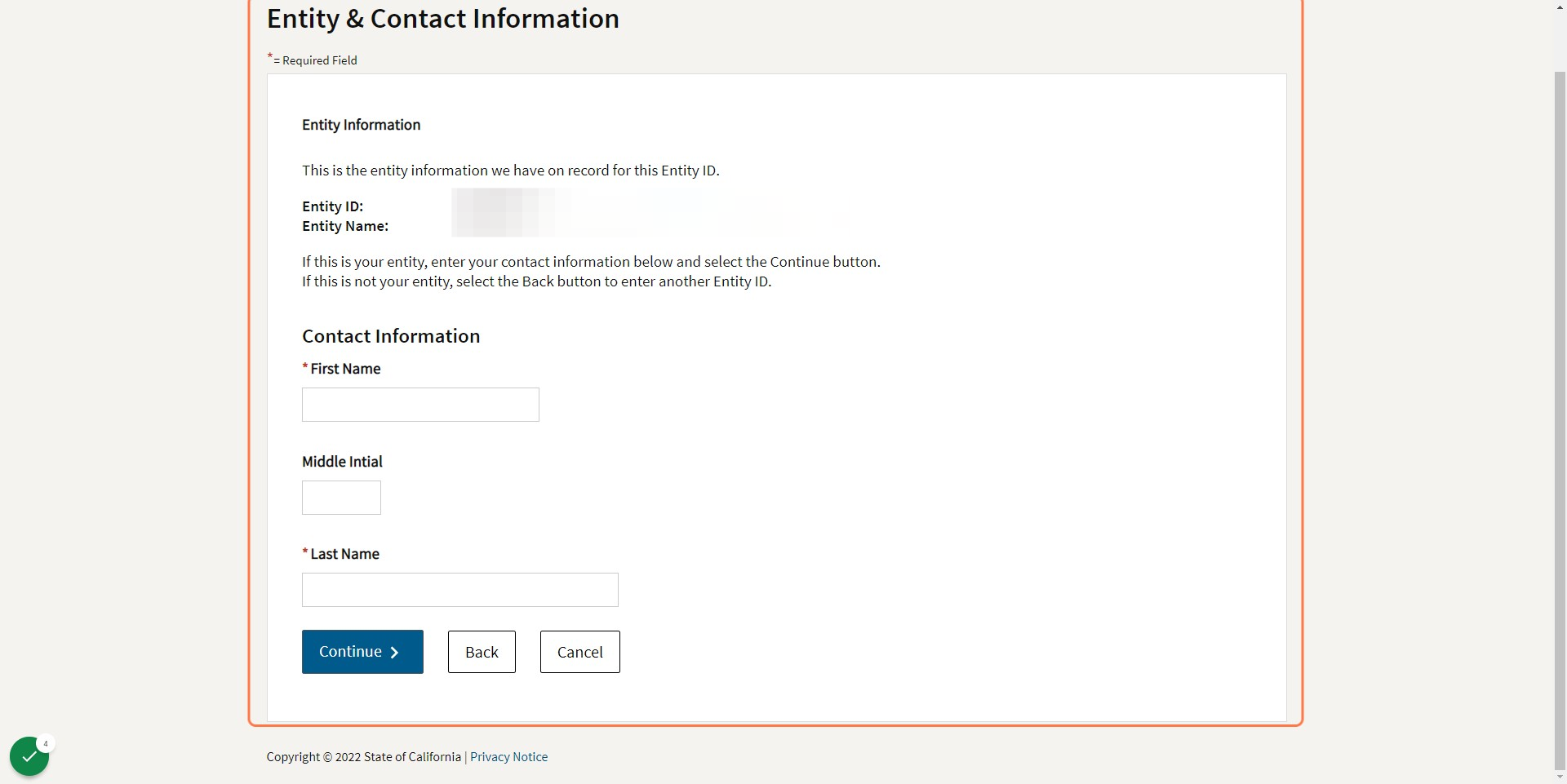1567x784 pixels.
Task: Click the 'Middle Intial' field label
Action: pyautogui.click(x=342, y=462)
